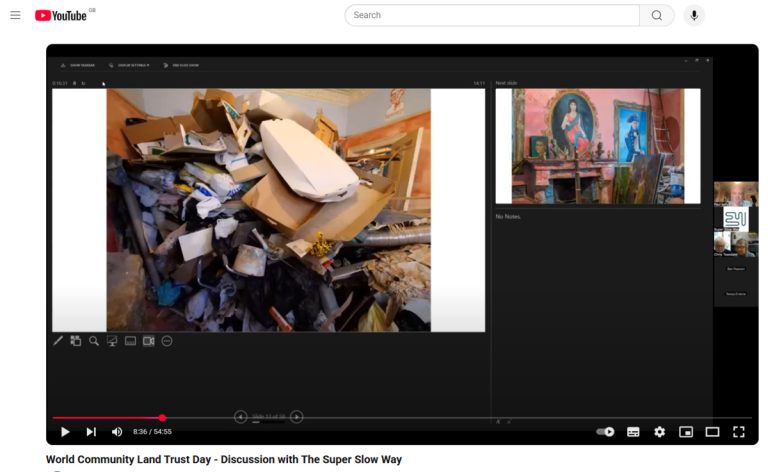
Task: Enable theater mode view
Action: click(712, 431)
